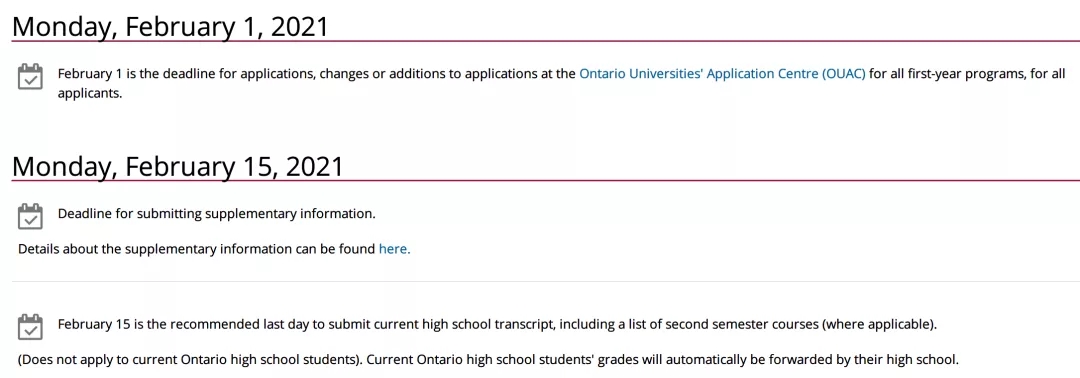Follow the 'here' link for supplementary information details

click(x=394, y=249)
